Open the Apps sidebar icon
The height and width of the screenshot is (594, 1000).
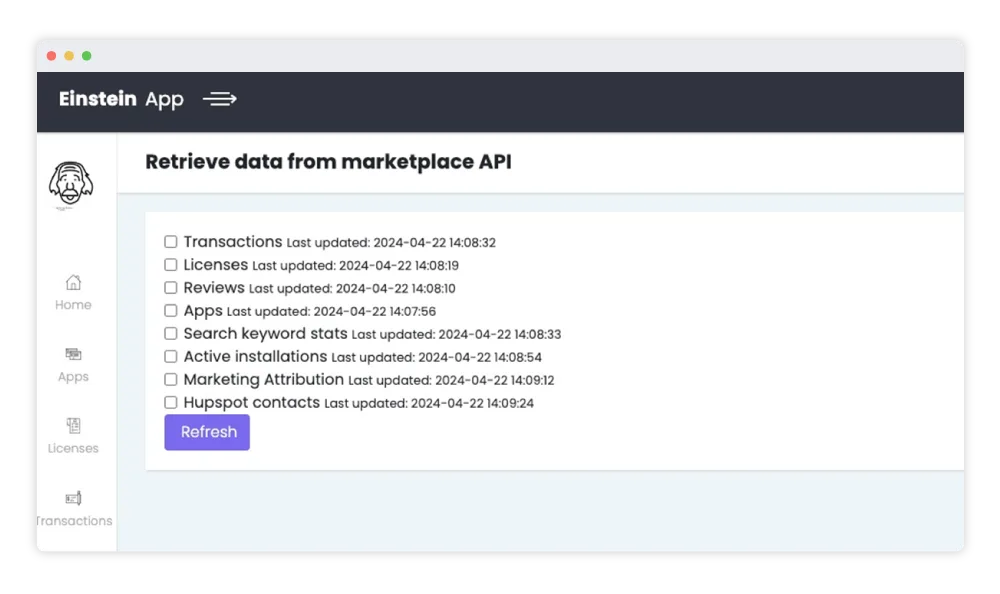pos(73,354)
